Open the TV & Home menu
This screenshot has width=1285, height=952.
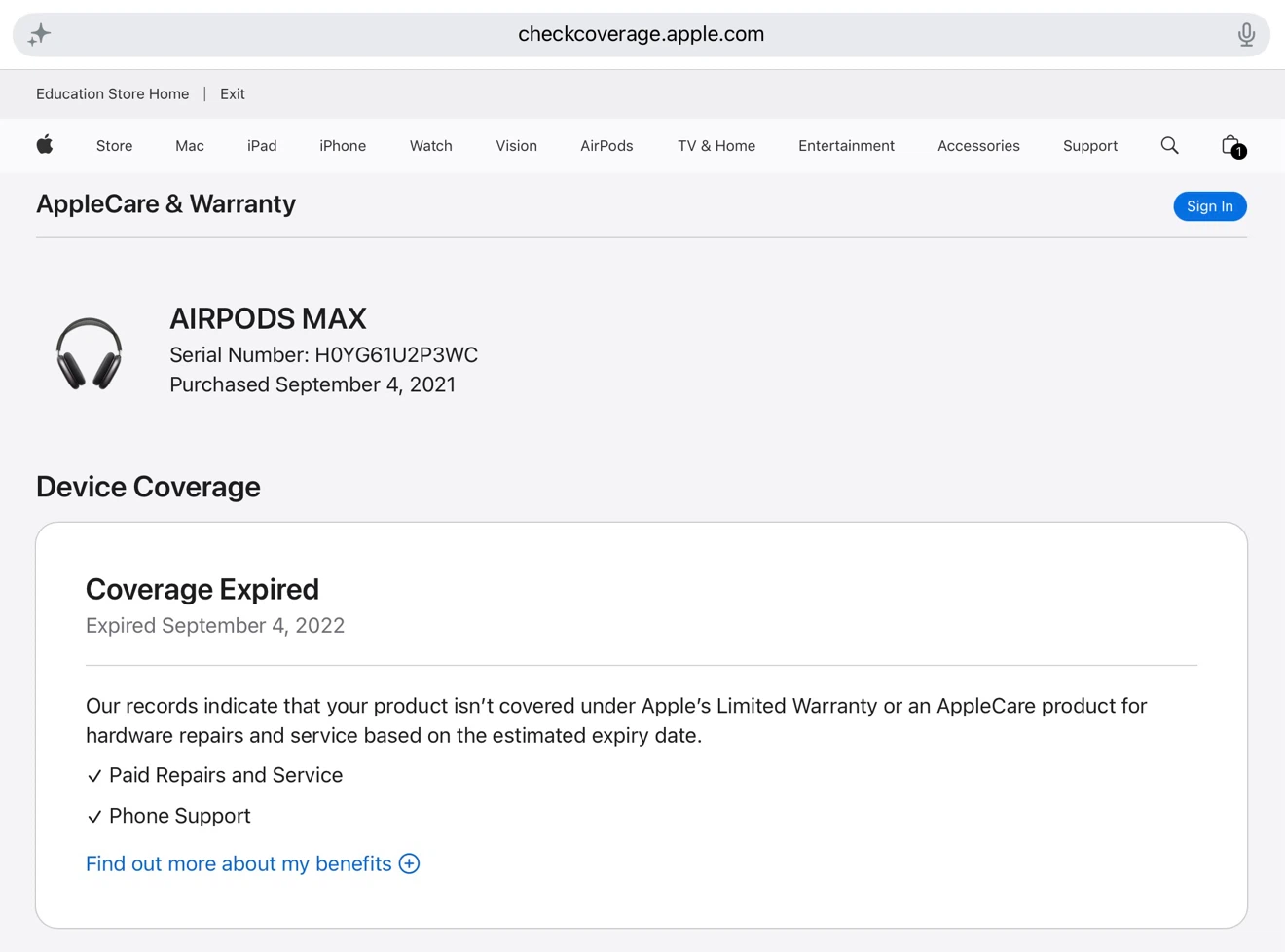click(716, 146)
